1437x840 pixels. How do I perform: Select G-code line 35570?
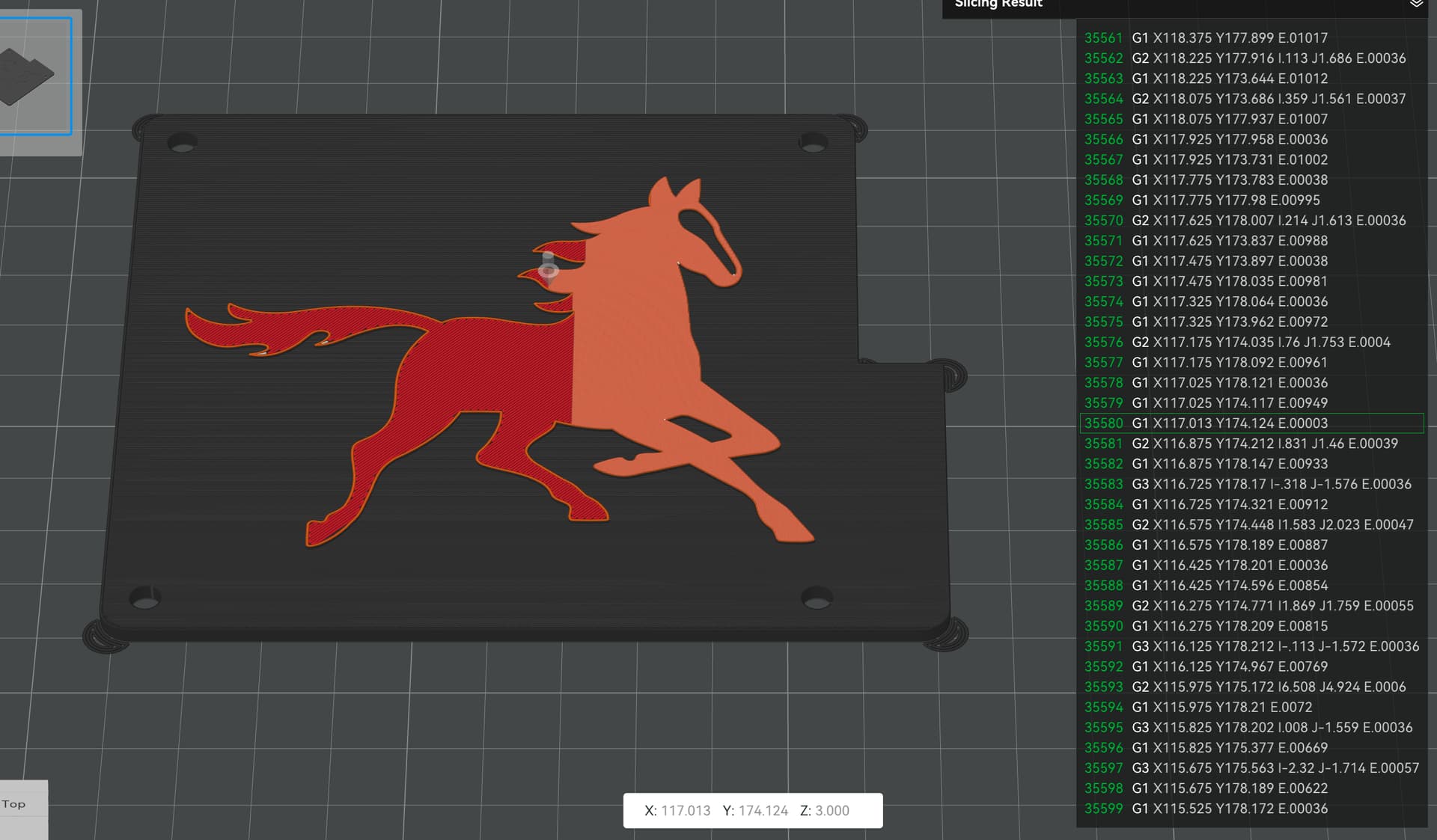pyautogui.click(x=1251, y=221)
